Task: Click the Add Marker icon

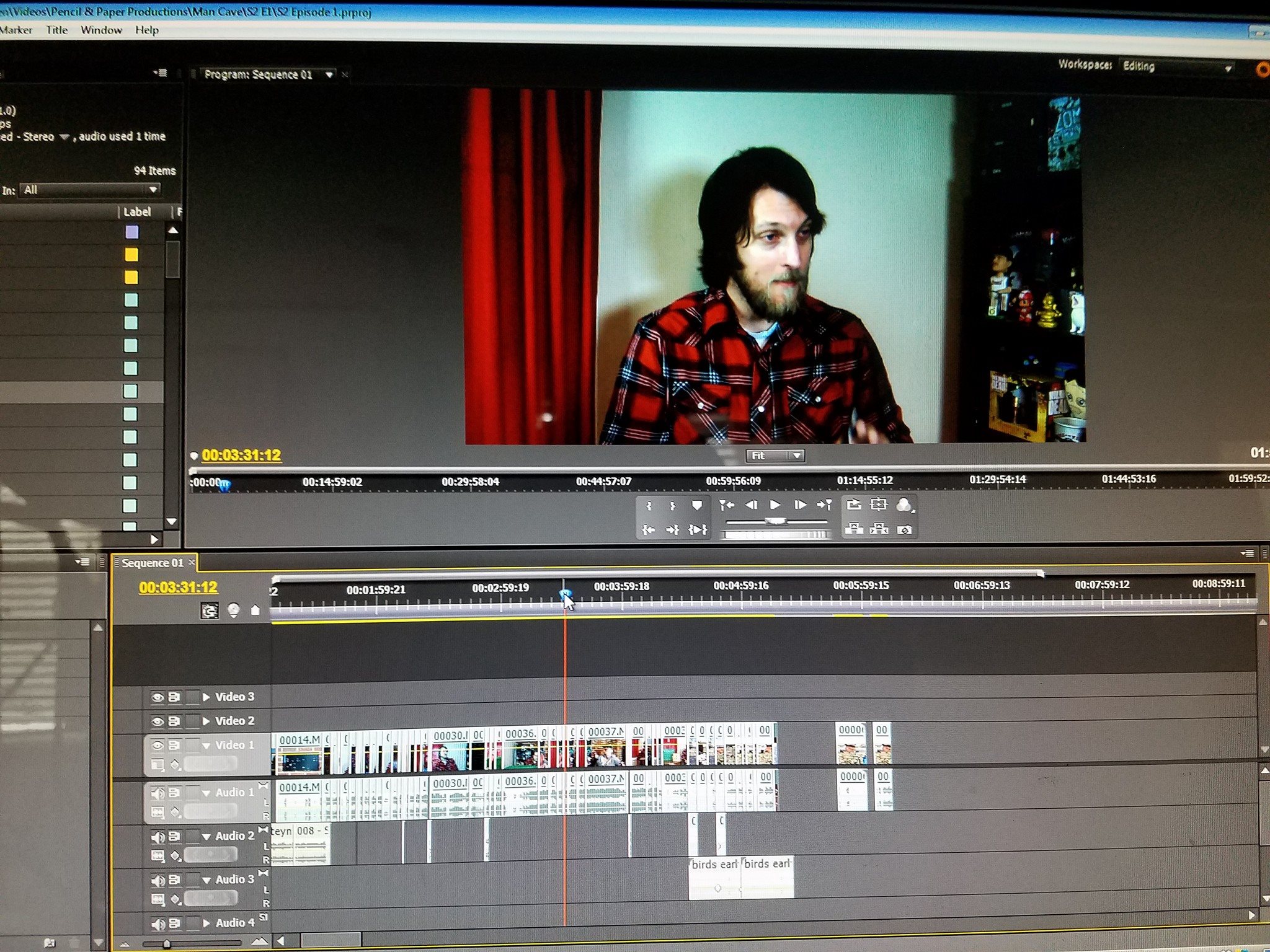Action: (697, 506)
